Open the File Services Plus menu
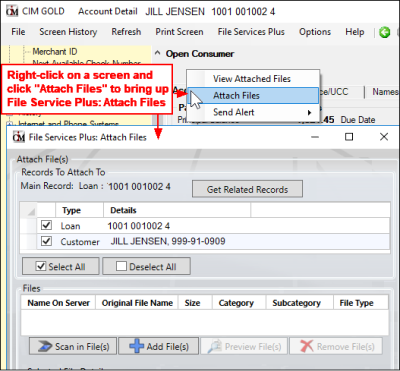400x371 pixels. tap(251, 32)
